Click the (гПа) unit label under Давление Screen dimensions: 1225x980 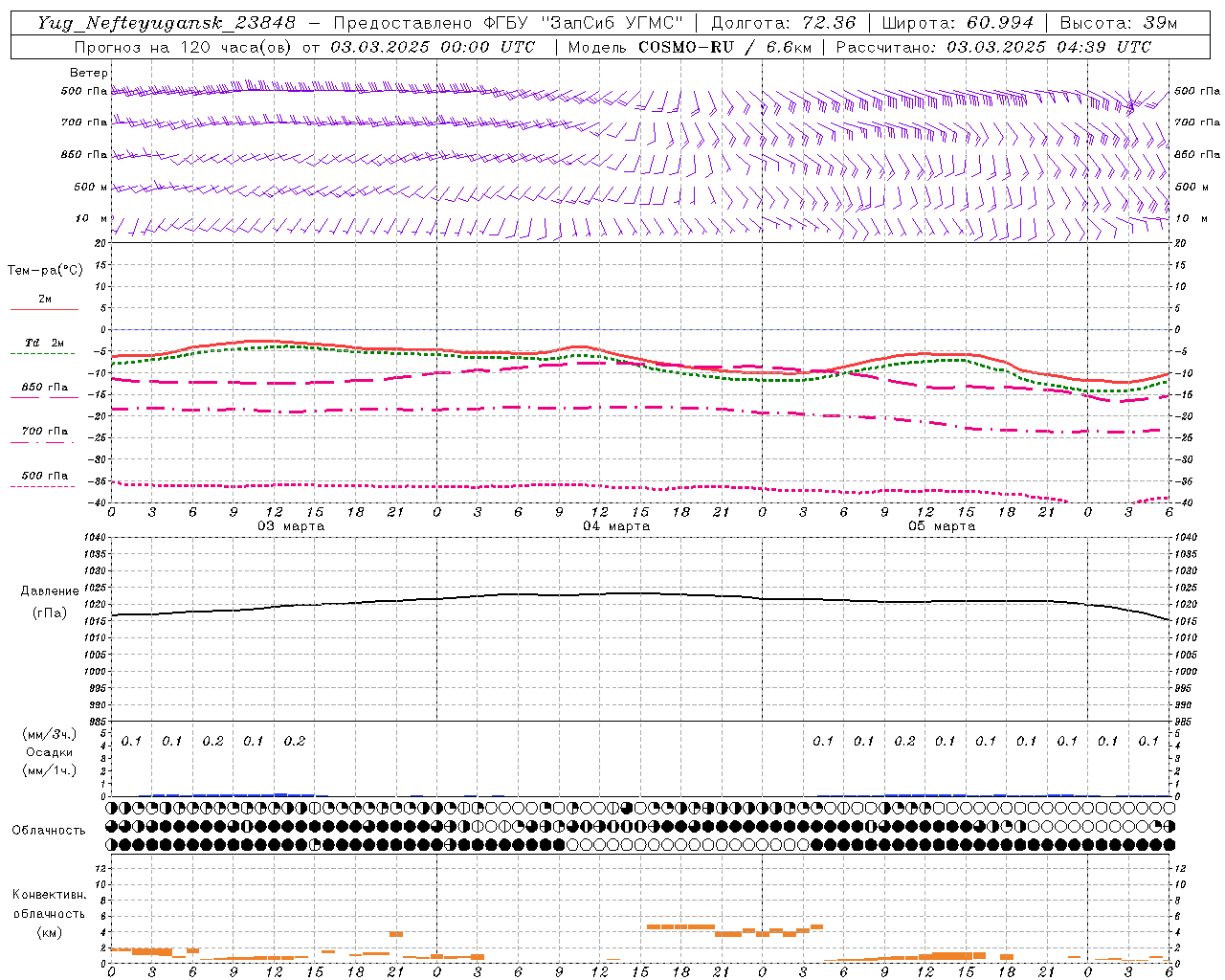coord(50,613)
